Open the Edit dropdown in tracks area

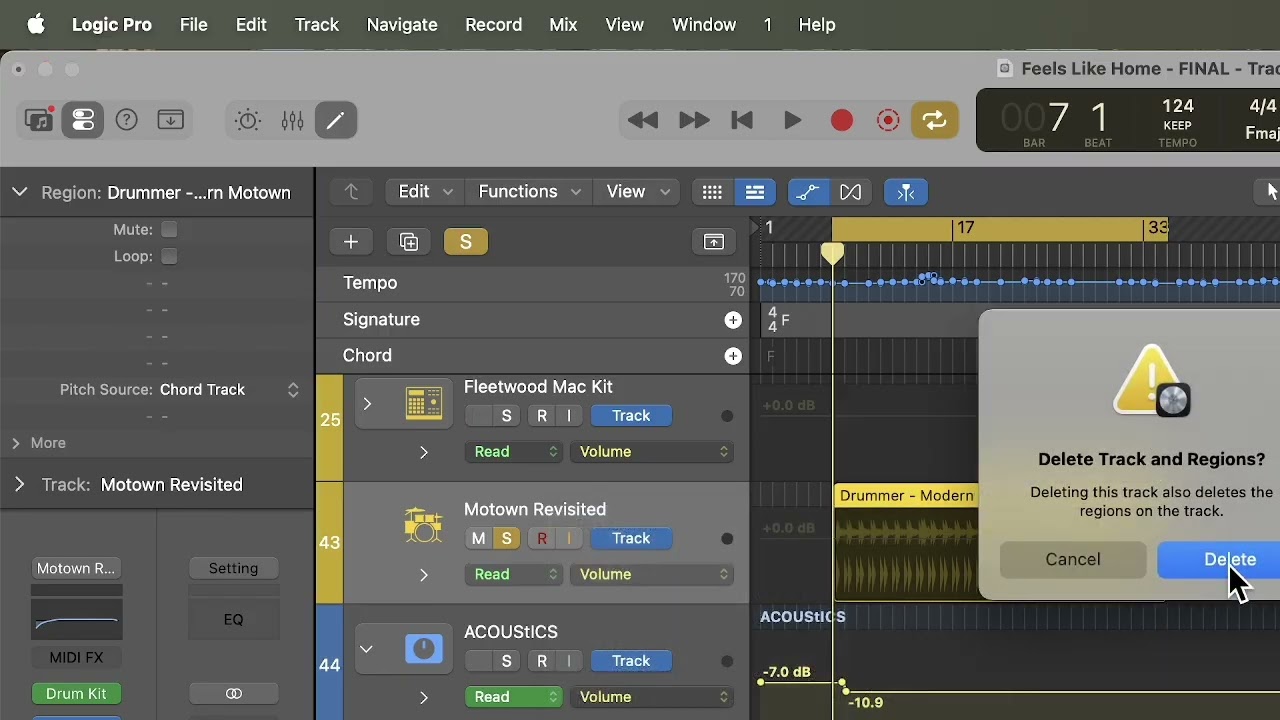click(425, 192)
